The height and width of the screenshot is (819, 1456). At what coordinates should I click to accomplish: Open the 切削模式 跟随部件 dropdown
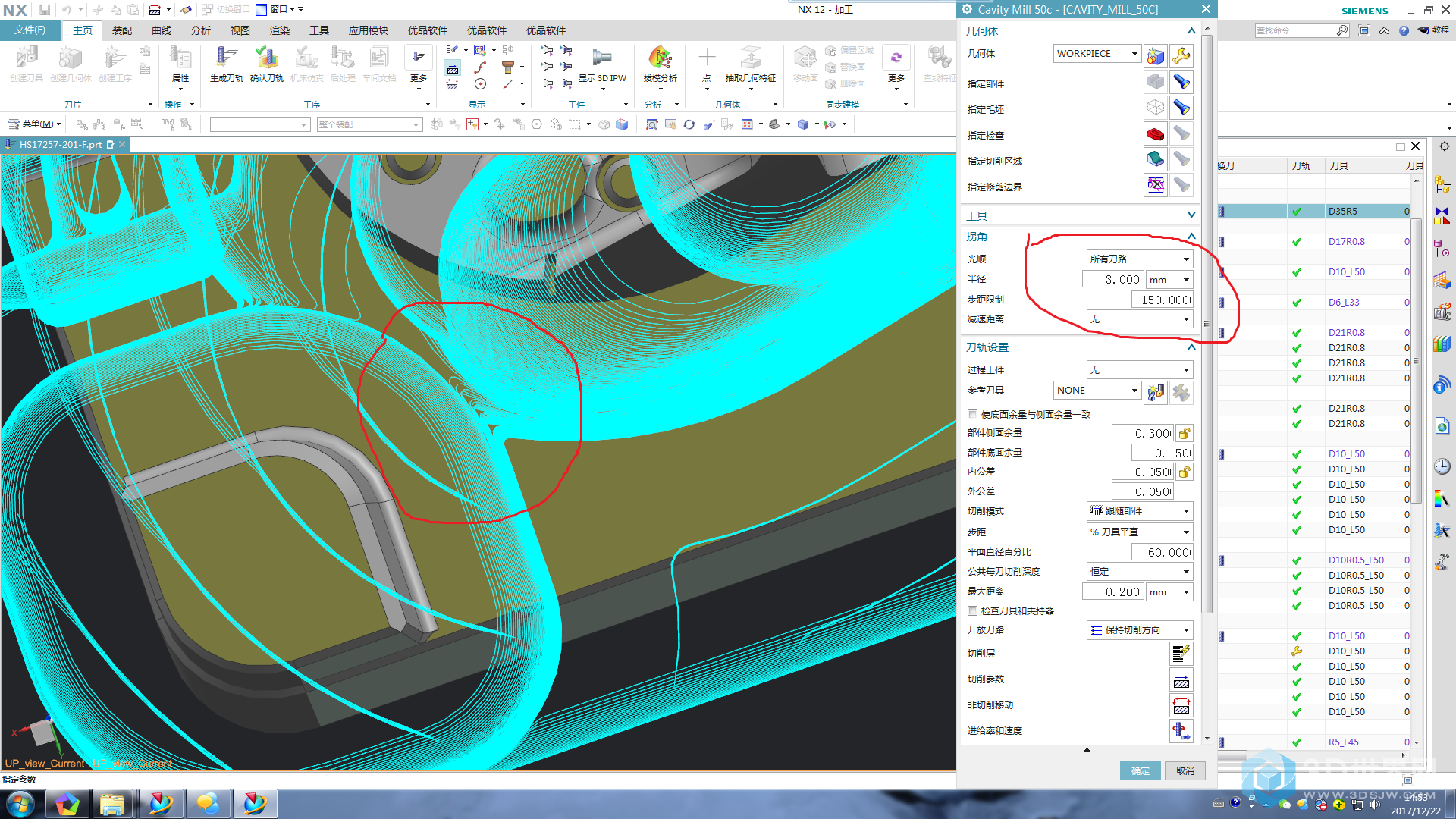coord(1140,511)
